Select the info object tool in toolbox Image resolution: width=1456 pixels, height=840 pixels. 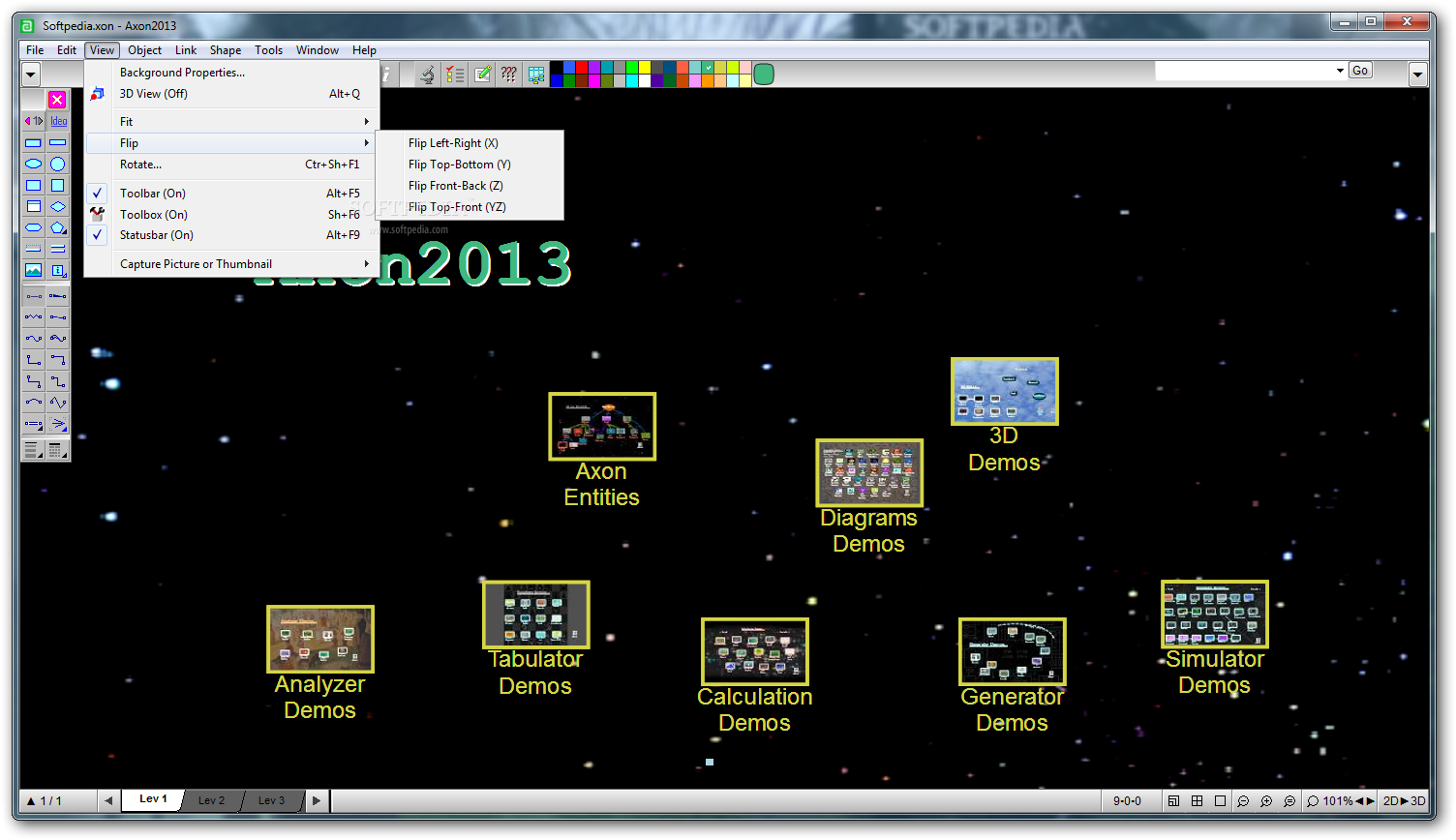(58, 270)
